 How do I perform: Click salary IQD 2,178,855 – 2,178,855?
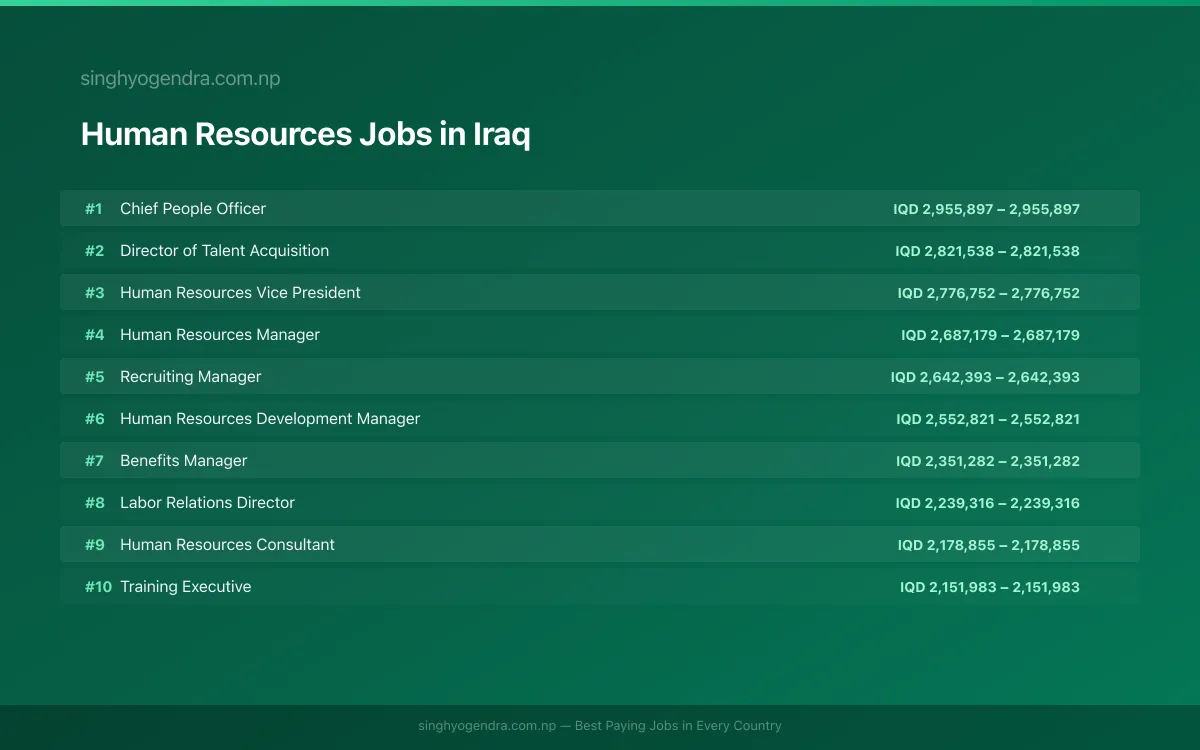click(x=989, y=545)
